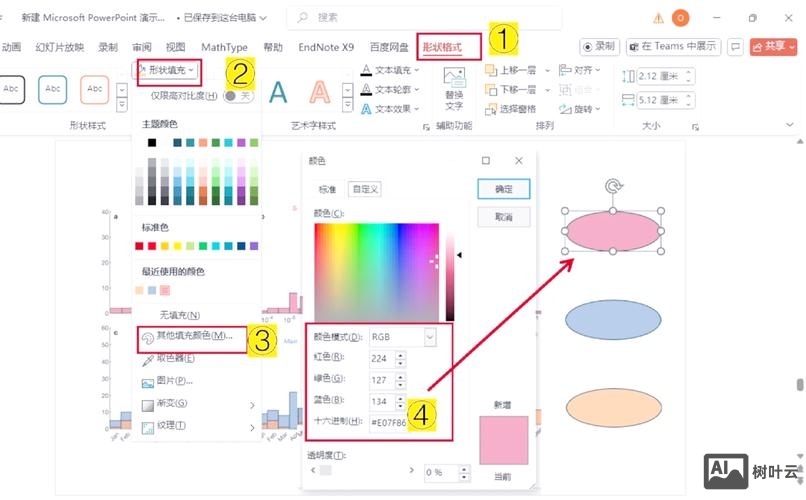Expand the 文本填充 dropdown arrow

point(417,70)
